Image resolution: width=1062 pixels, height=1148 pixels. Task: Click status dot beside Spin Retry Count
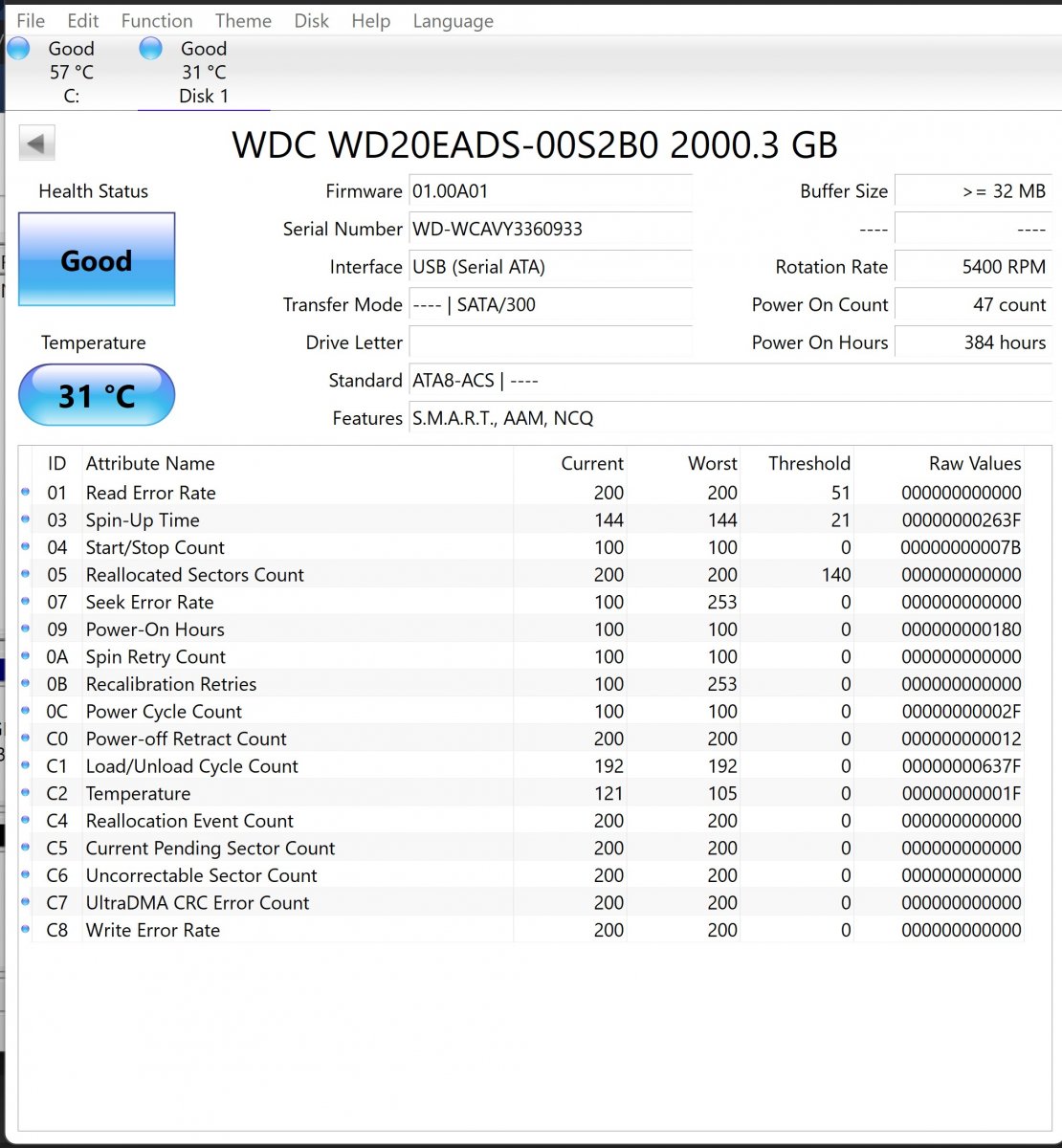[26, 656]
